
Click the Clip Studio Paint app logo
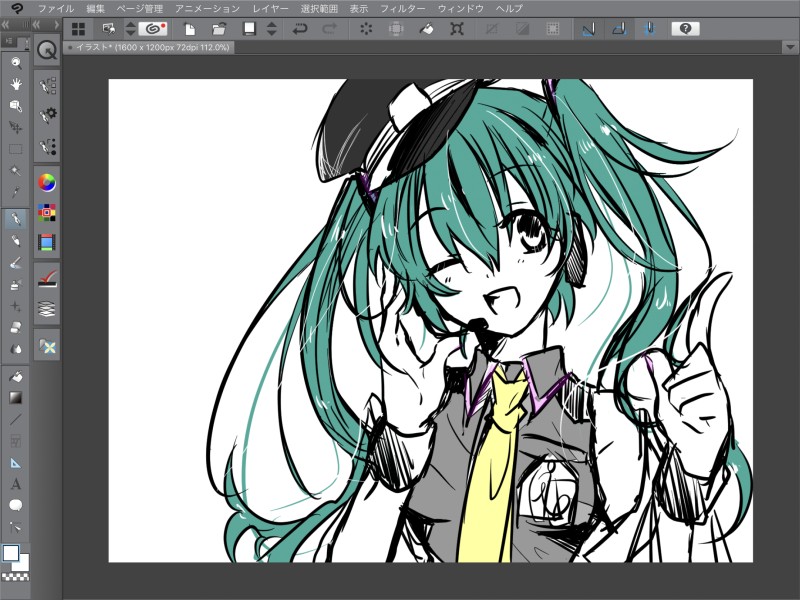pyautogui.click(x=16, y=9)
